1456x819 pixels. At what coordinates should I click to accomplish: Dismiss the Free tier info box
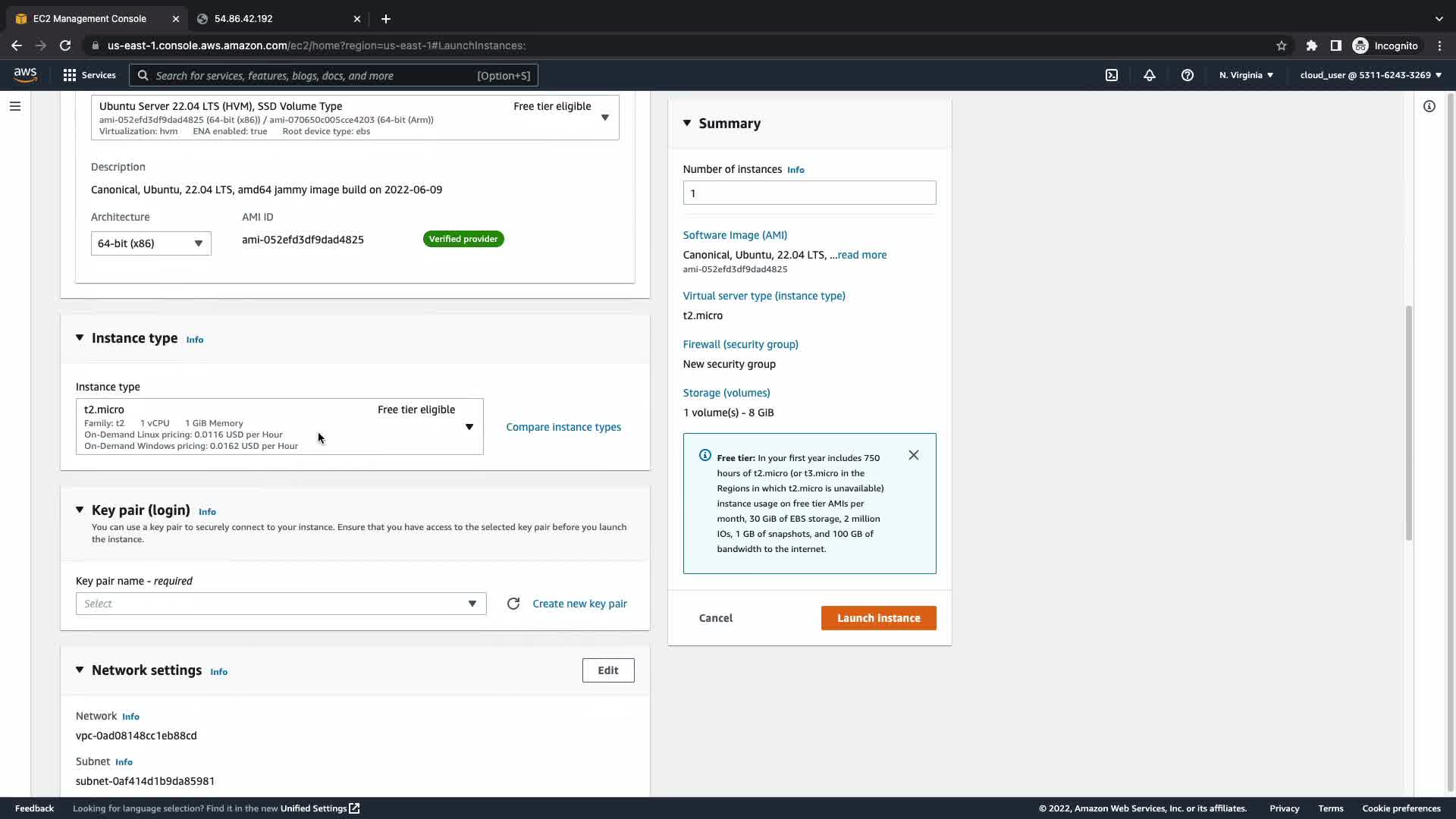coord(913,455)
